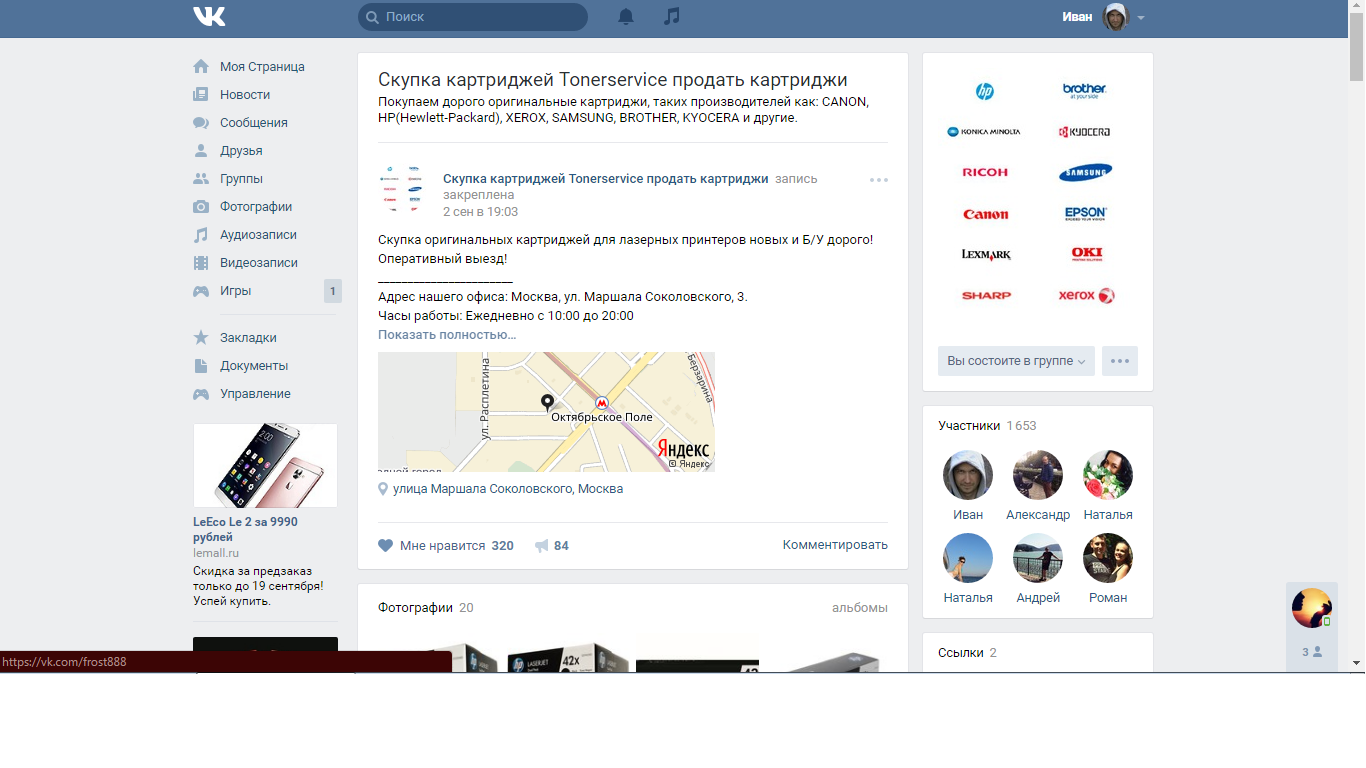Open photo альбомы link
Screen dimensions: 1366x768
coord(860,608)
